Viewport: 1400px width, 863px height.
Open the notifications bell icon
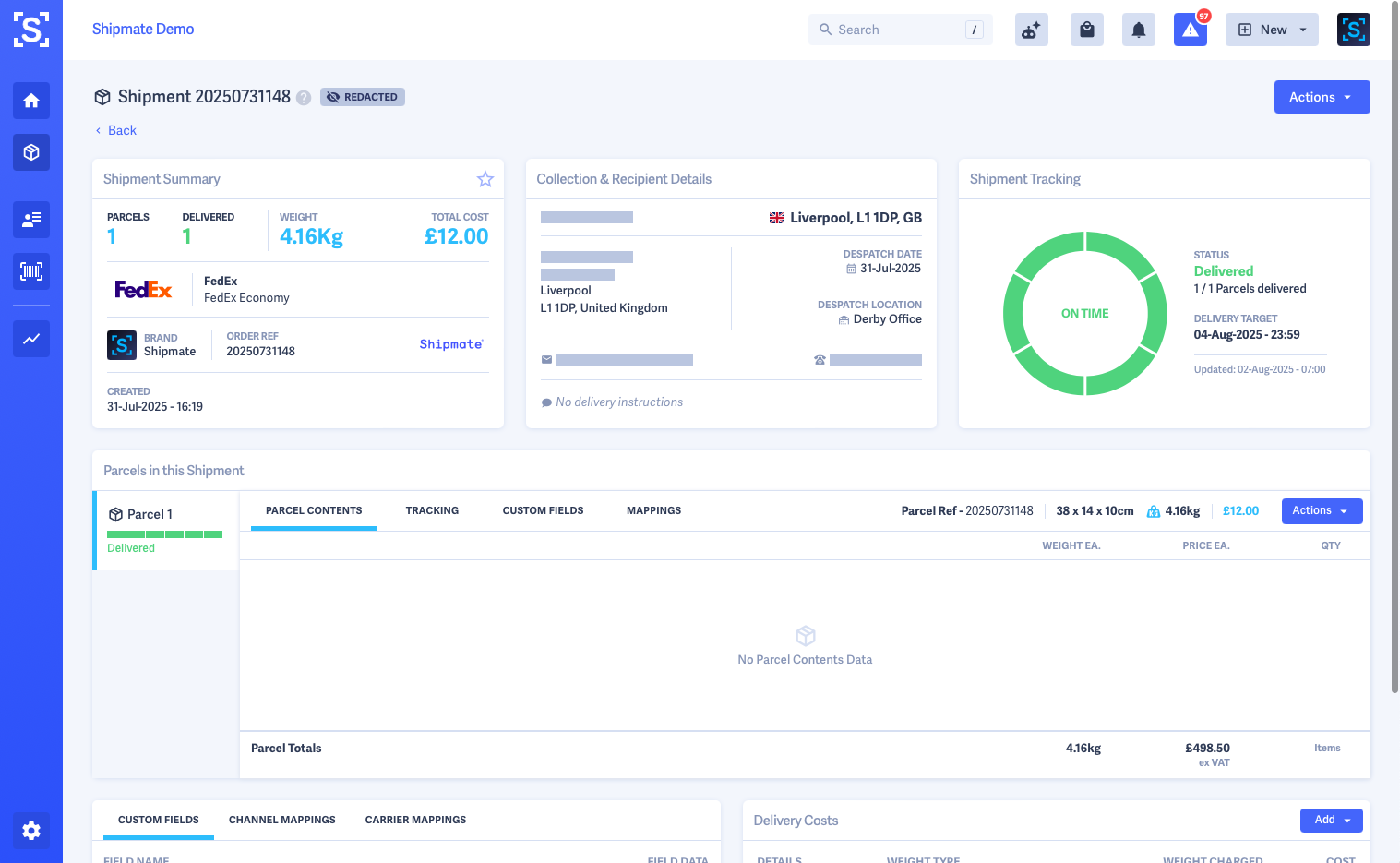[x=1139, y=30]
